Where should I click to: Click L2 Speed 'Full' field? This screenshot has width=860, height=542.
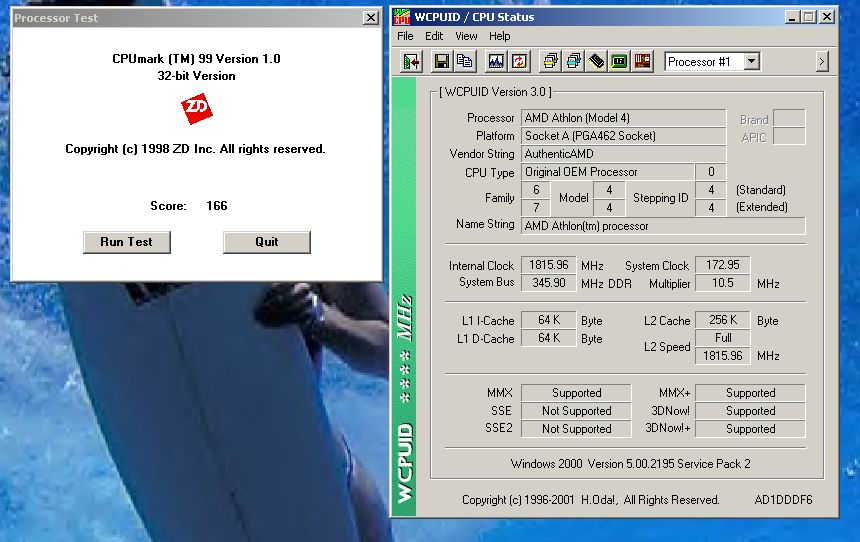pyautogui.click(x=722, y=338)
